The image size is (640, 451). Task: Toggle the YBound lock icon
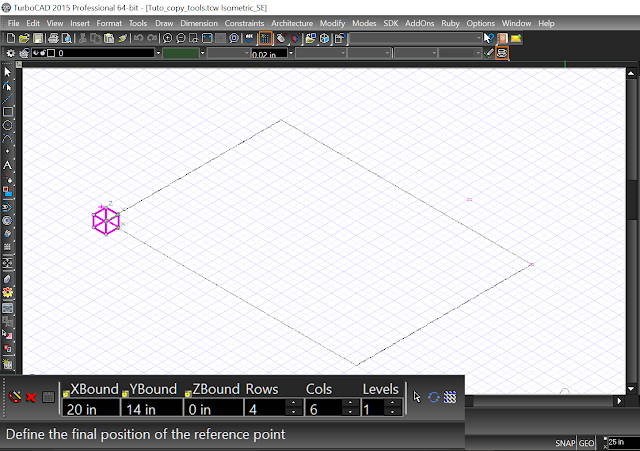coord(125,394)
